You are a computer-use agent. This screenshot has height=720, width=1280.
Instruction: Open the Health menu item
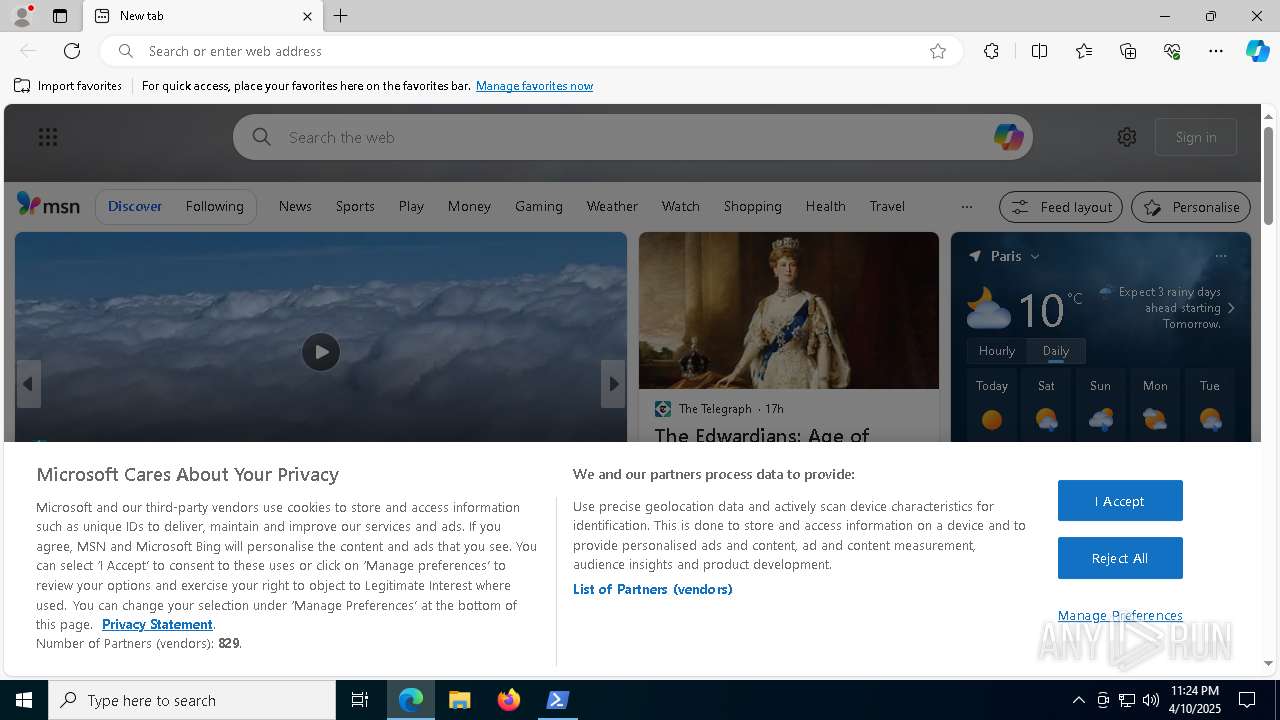825,206
